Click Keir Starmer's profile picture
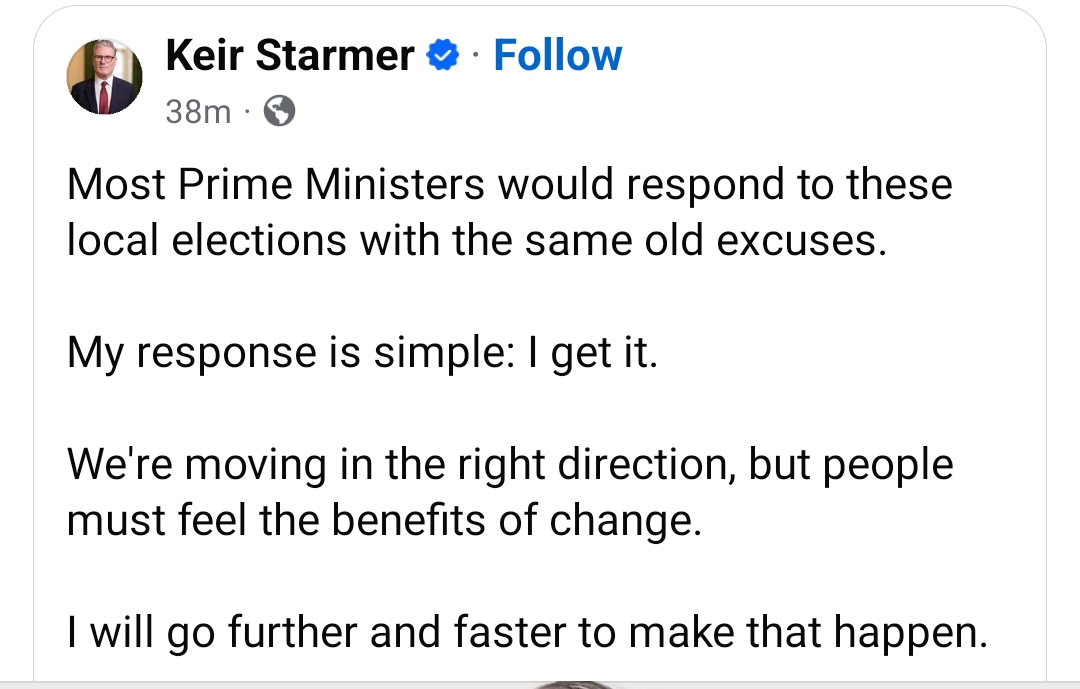Screen dimensions: 1080x689 click(x=104, y=79)
